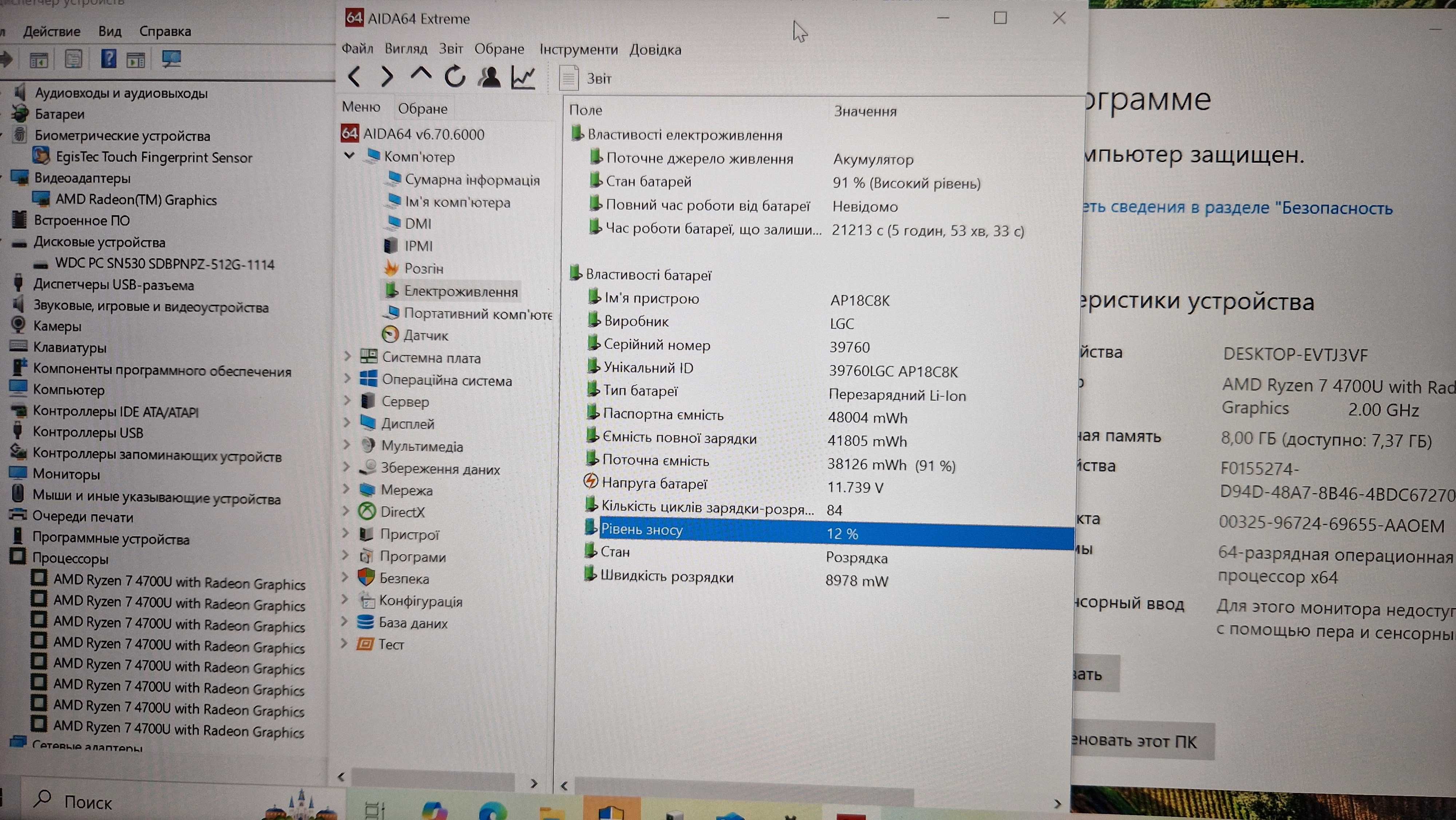Open the Інструменти menu
The image size is (1456, 820).
[579, 50]
